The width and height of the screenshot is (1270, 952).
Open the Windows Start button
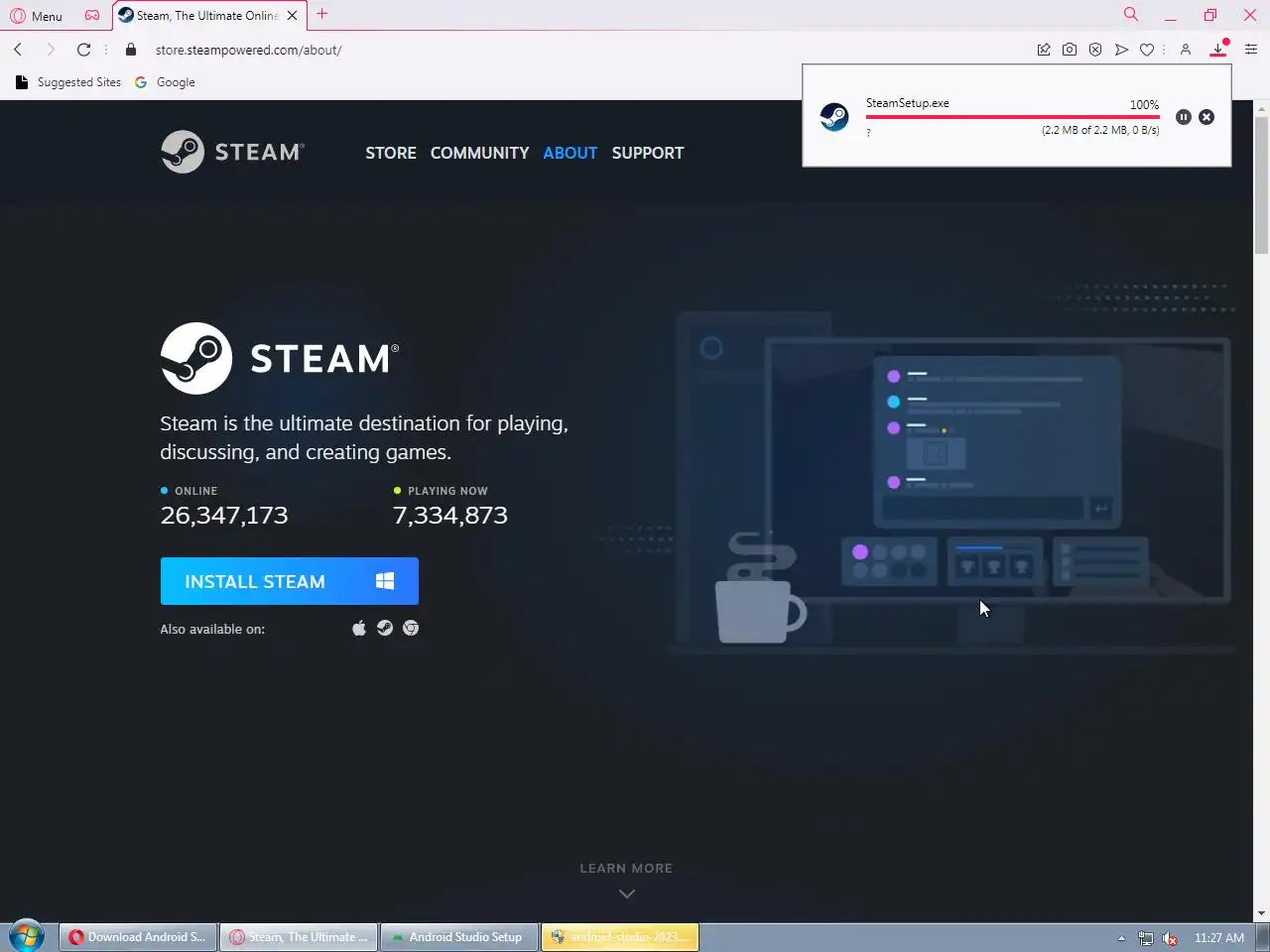(27, 936)
